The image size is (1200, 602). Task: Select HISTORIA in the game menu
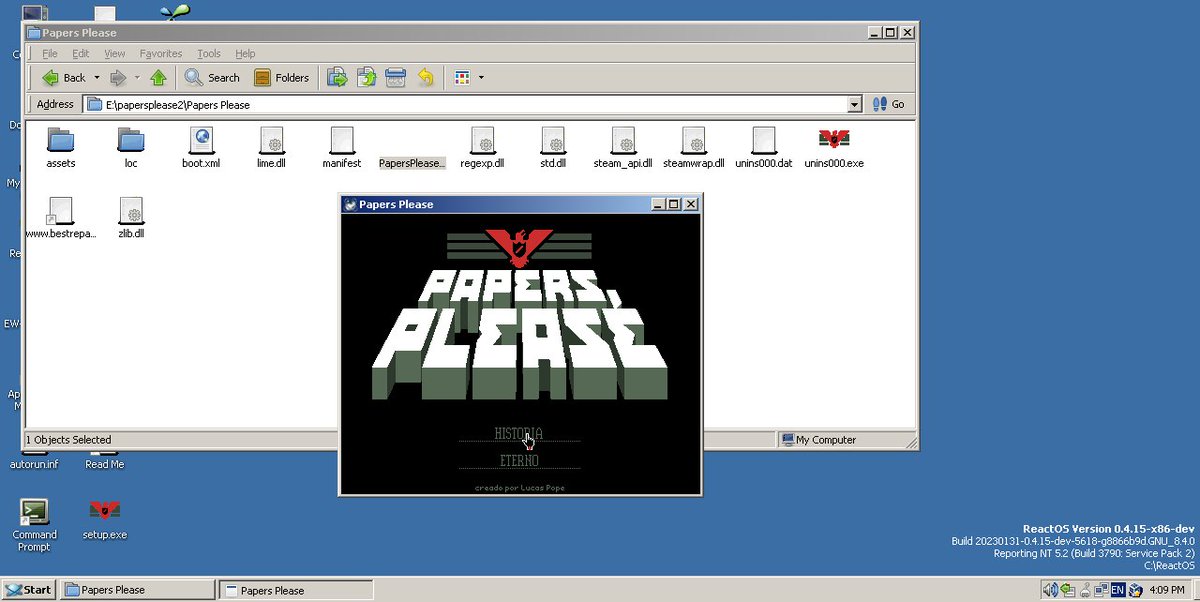[x=519, y=434]
